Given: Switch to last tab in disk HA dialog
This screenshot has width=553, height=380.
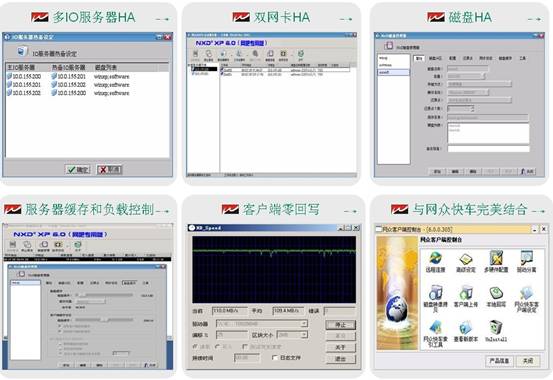Looking at the screenshot, I should (x=522, y=58).
